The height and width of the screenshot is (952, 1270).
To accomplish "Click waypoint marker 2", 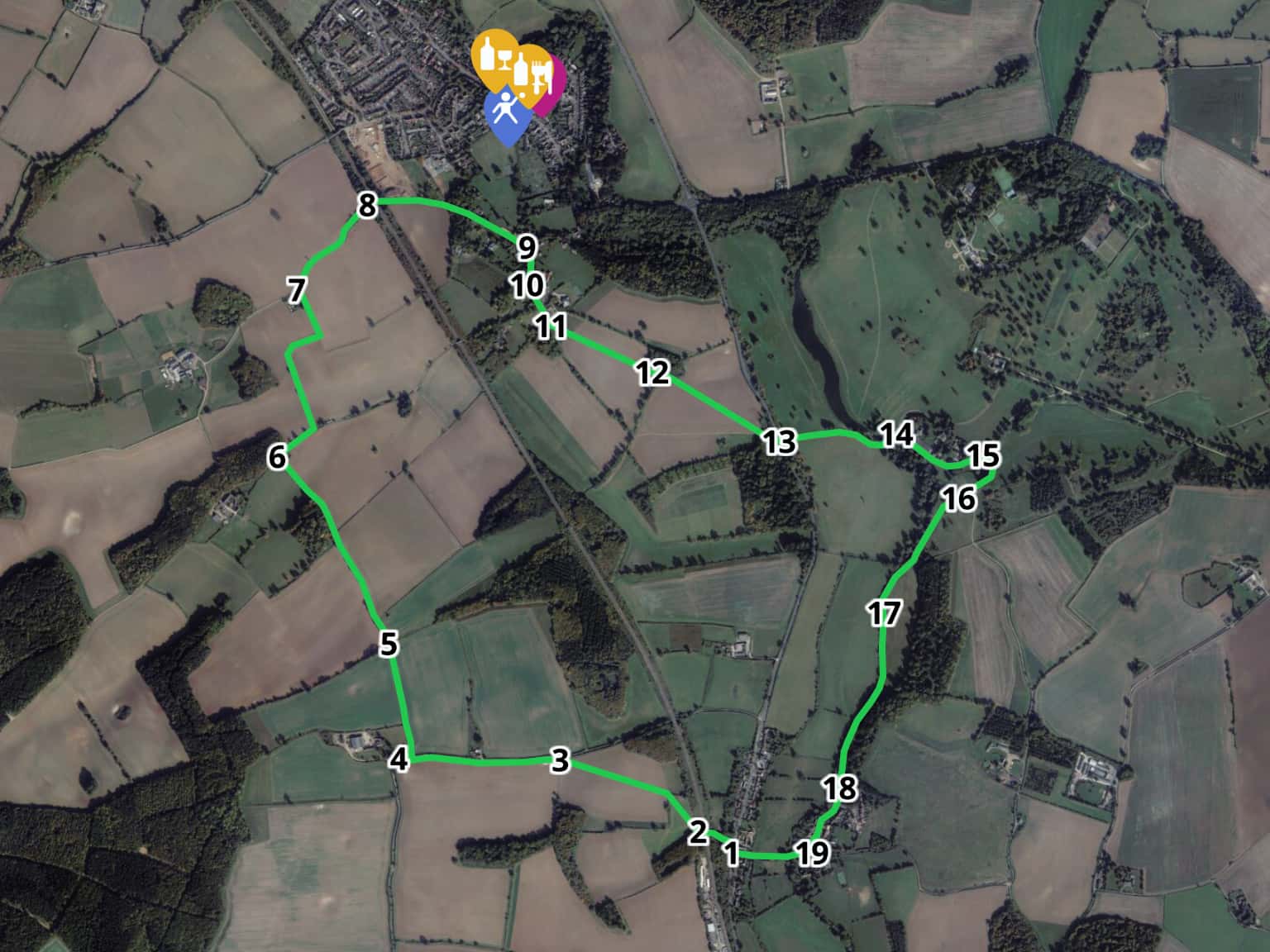I will (x=698, y=832).
